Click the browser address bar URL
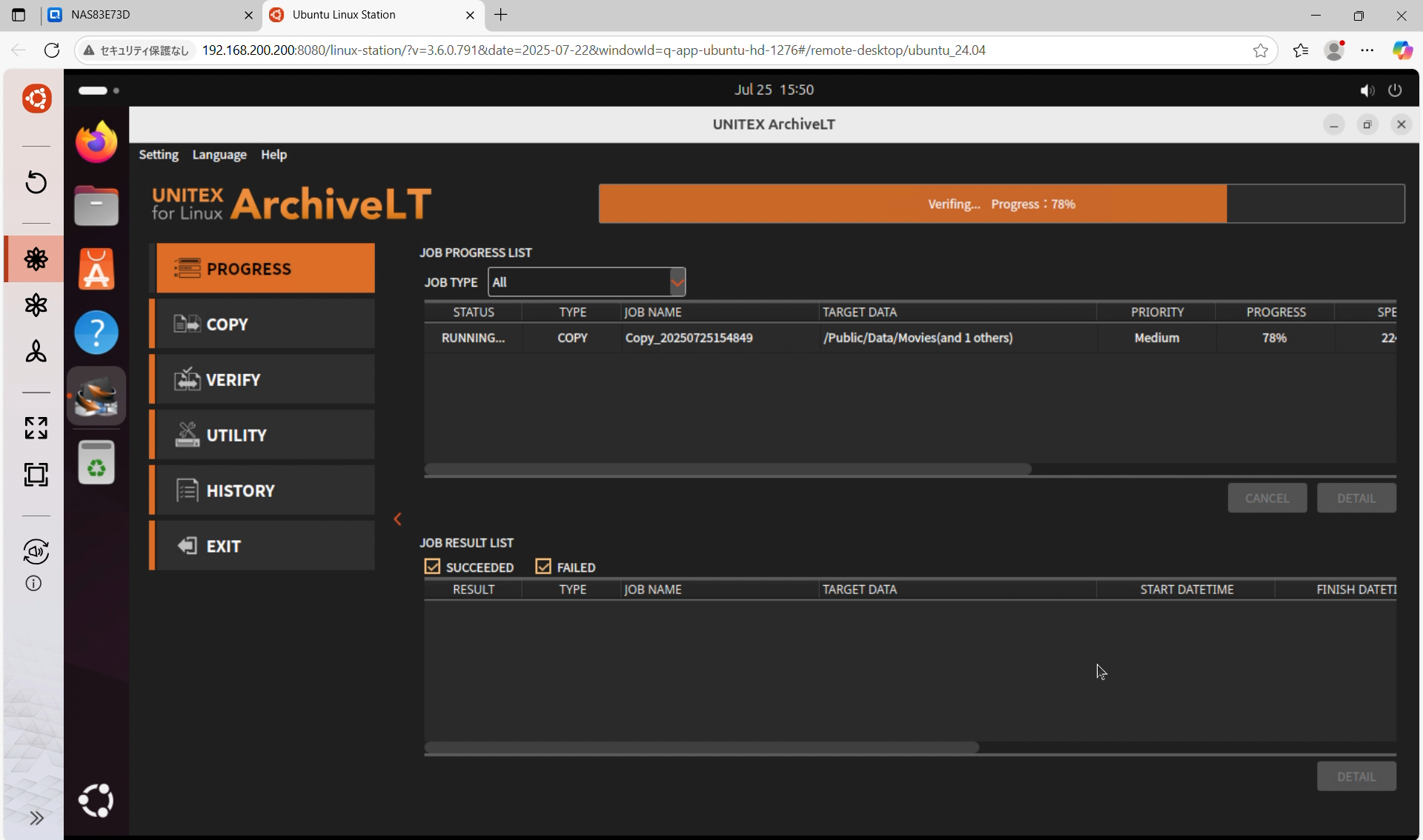The image size is (1423, 840). 594,50
